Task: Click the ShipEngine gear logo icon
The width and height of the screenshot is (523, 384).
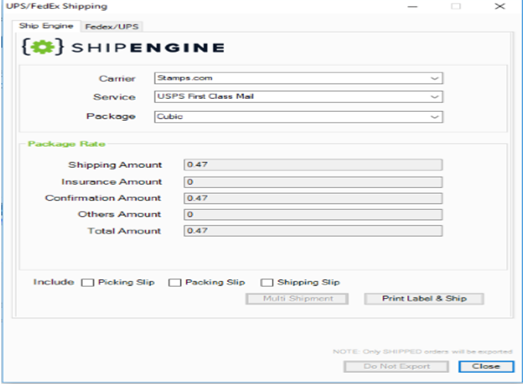Action: pyautogui.click(x=43, y=47)
